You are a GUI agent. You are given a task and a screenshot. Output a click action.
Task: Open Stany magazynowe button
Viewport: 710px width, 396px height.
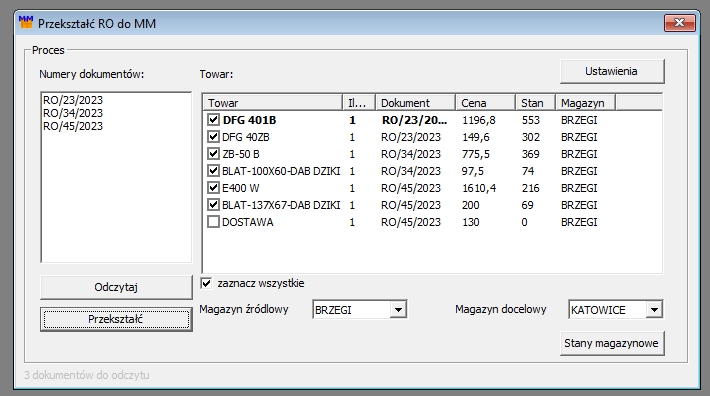click(x=612, y=343)
